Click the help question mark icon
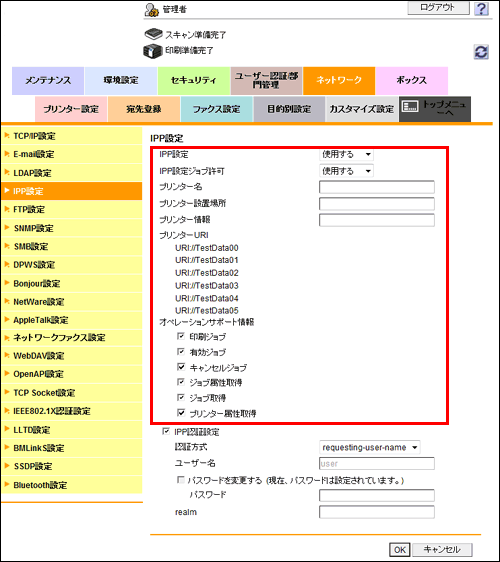Image resolution: width=500 pixels, height=562 pixels. [481, 8]
